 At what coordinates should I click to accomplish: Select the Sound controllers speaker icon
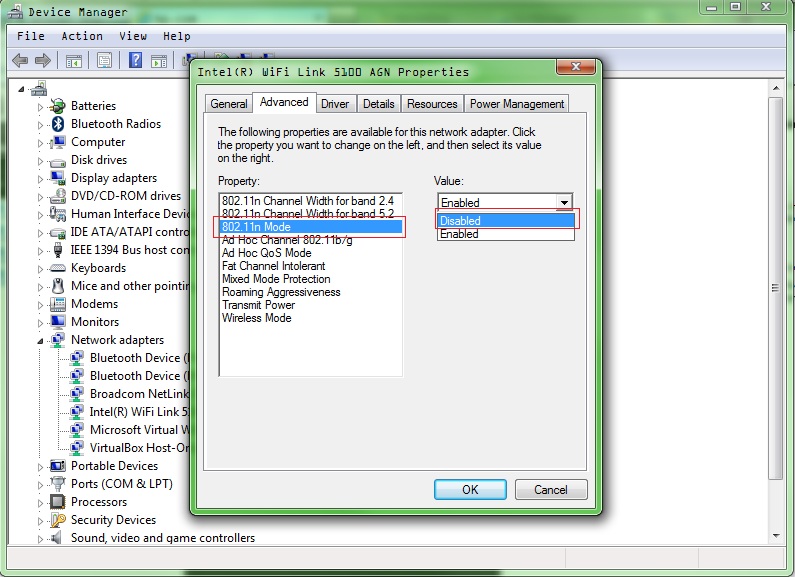[x=57, y=537]
